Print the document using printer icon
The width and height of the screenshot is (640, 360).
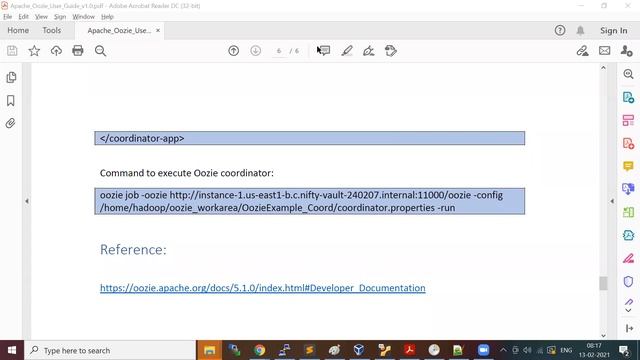(x=78, y=51)
